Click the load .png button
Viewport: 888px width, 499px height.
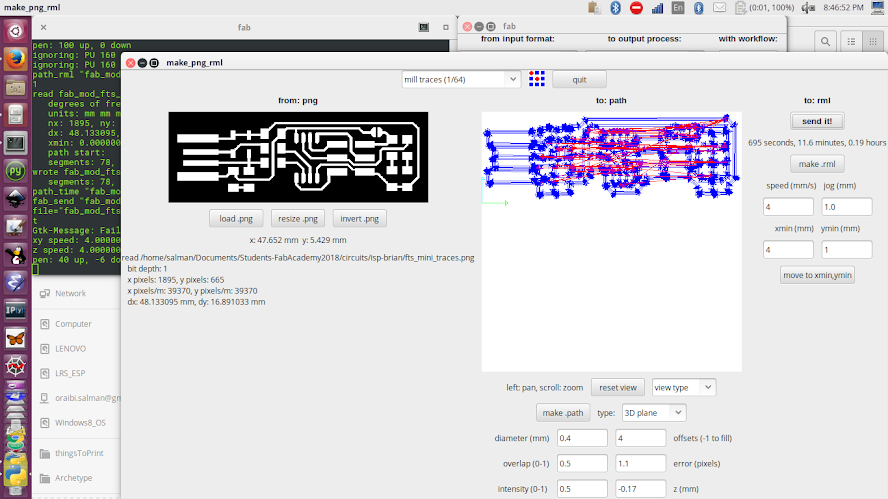236,219
